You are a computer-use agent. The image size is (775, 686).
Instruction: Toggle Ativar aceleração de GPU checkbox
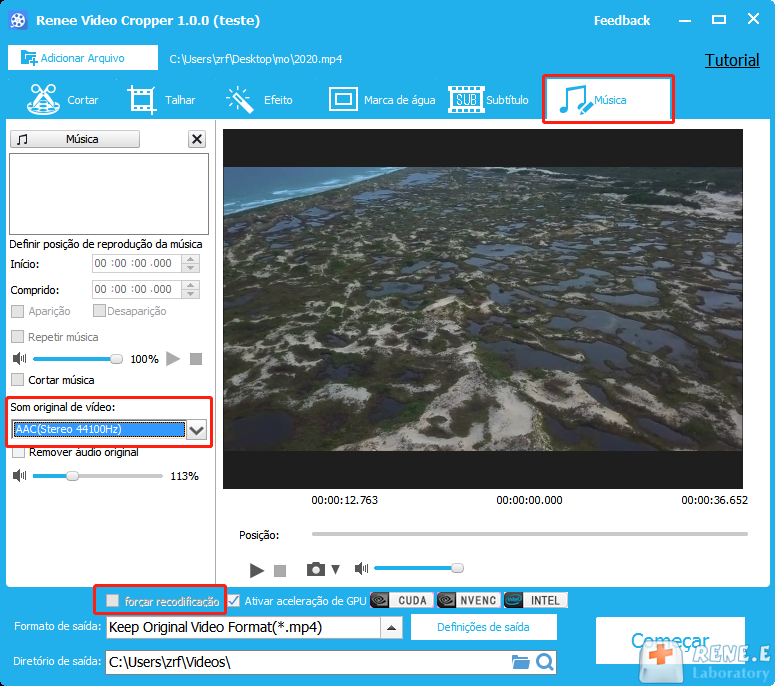(x=234, y=601)
